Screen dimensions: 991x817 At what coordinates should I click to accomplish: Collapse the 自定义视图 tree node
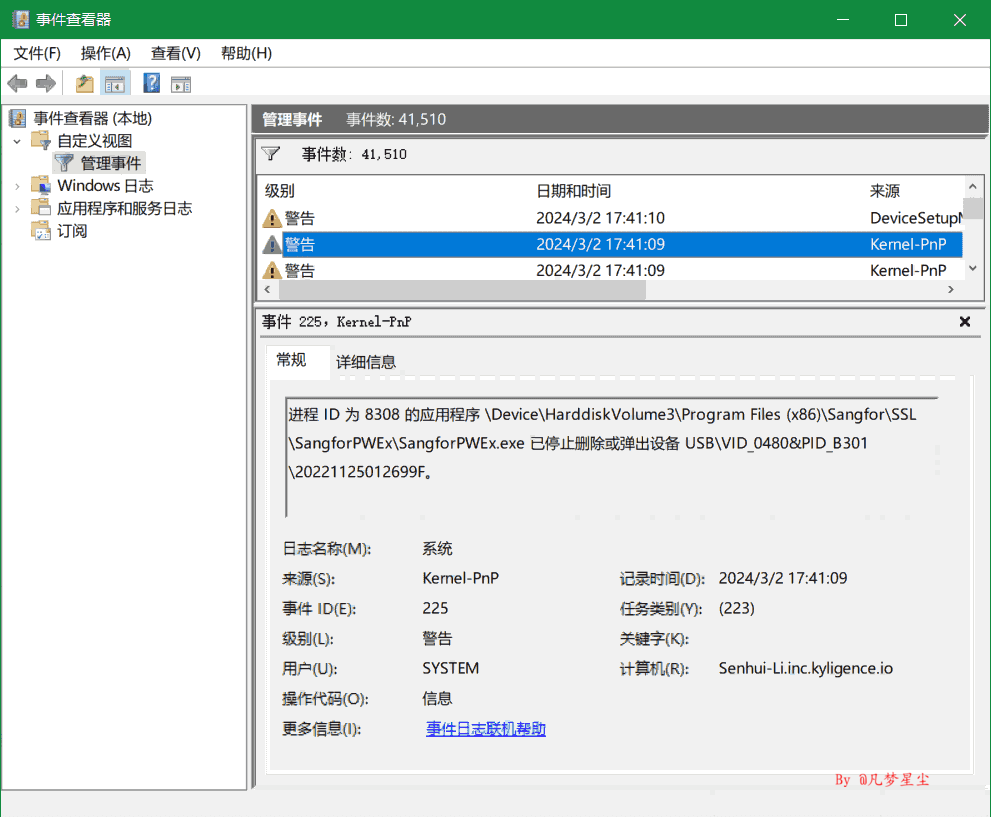[18, 142]
